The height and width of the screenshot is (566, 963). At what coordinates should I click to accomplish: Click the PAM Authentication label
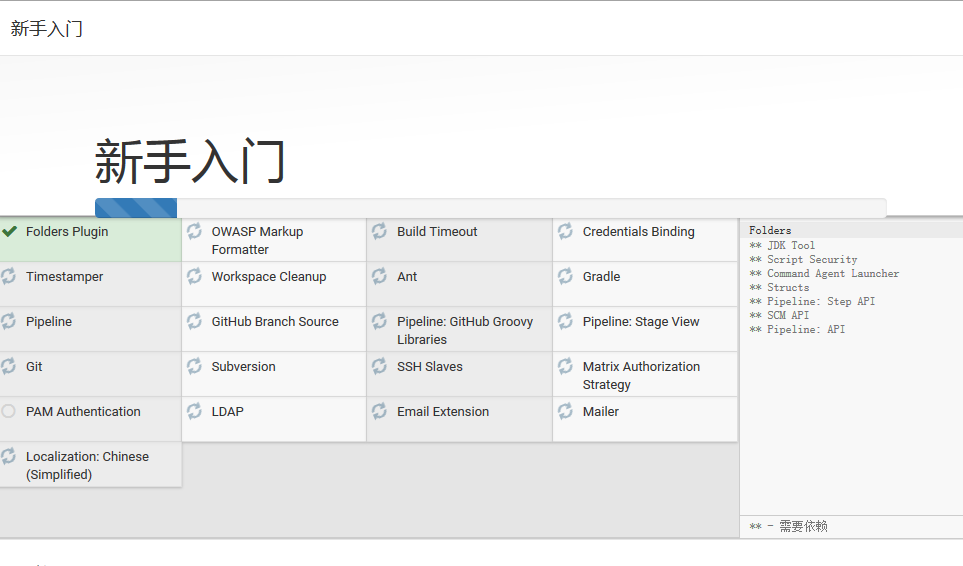click(x=83, y=411)
